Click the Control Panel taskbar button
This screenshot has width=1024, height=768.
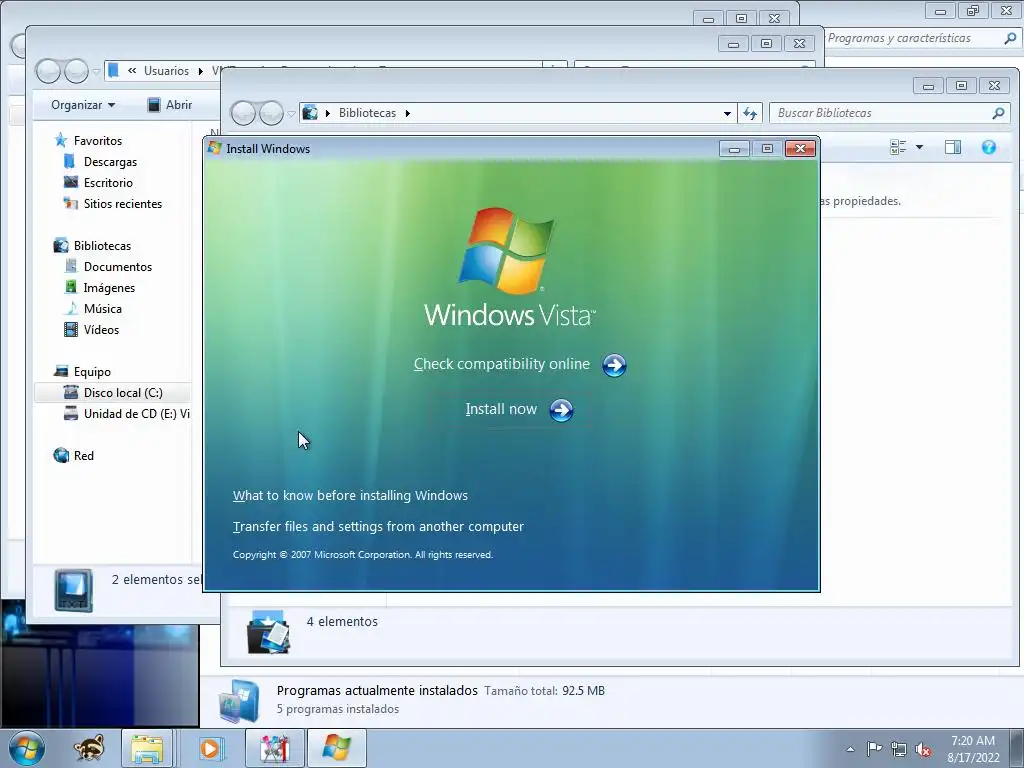click(x=275, y=748)
